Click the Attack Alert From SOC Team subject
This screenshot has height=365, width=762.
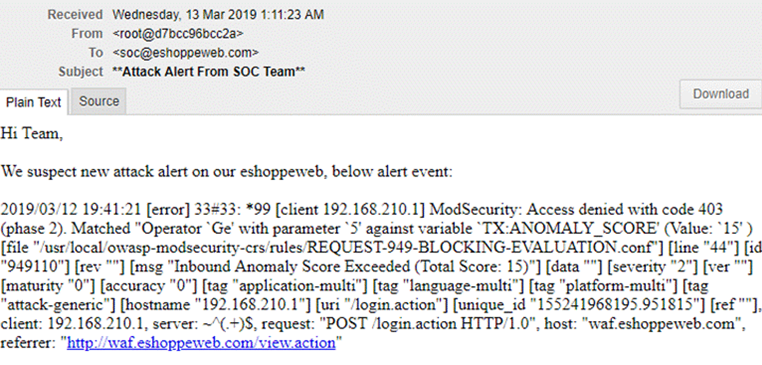click(x=209, y=71)
